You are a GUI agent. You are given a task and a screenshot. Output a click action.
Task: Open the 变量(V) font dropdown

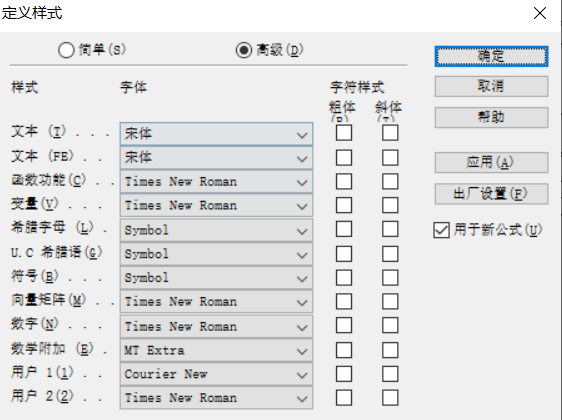pos(216,206)
